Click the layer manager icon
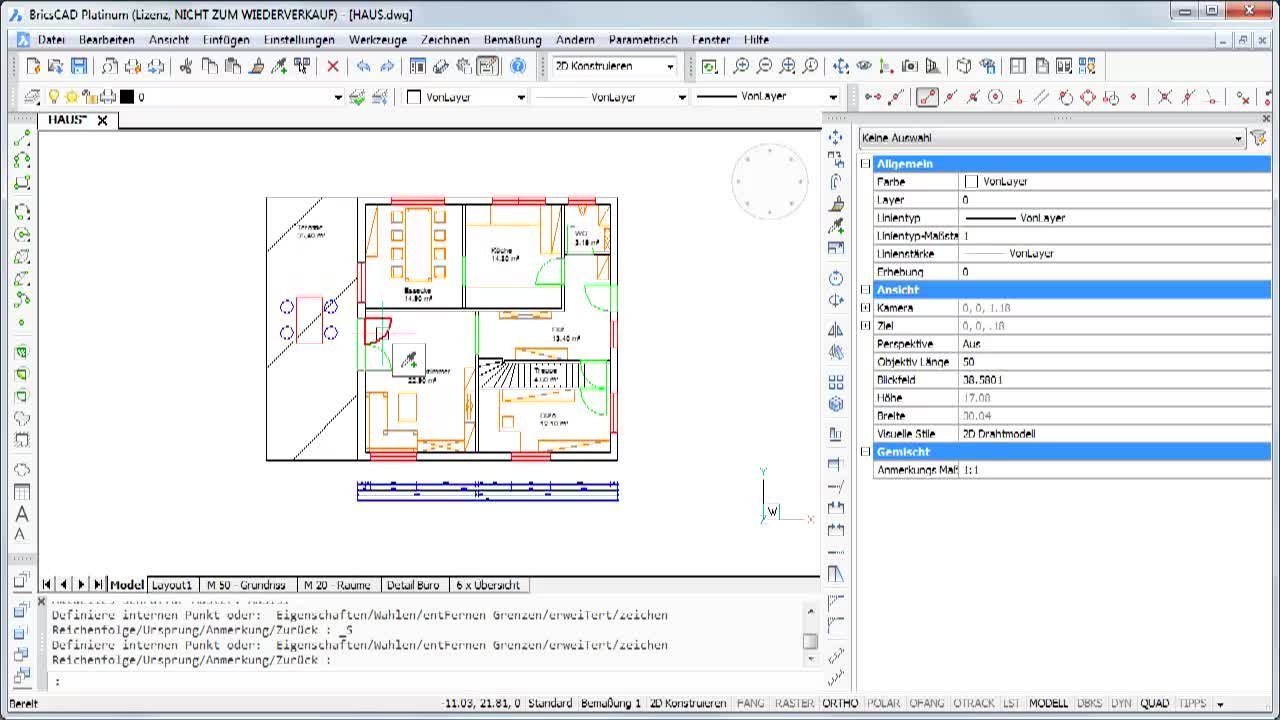The height and width of the screenshot is (720, 1280). (x=31, y=97)
